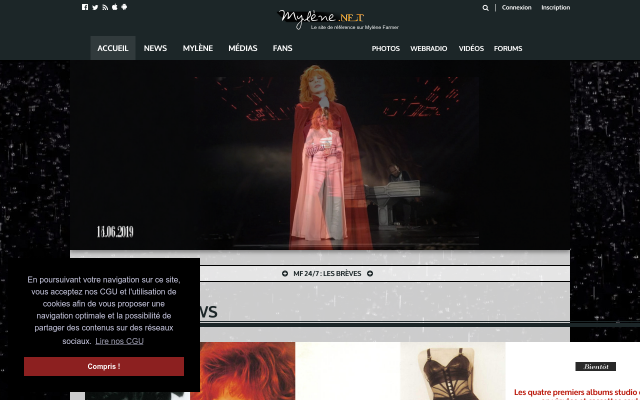Open the black corset news thumbnail
This screenshot has width=640, height=400.
453,371
